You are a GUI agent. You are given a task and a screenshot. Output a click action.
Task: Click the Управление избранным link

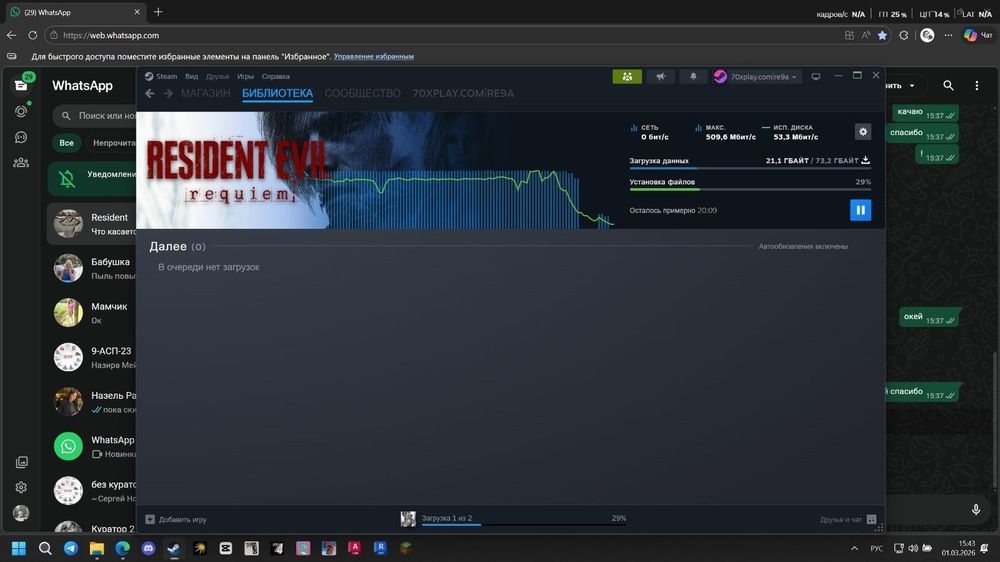374,57
